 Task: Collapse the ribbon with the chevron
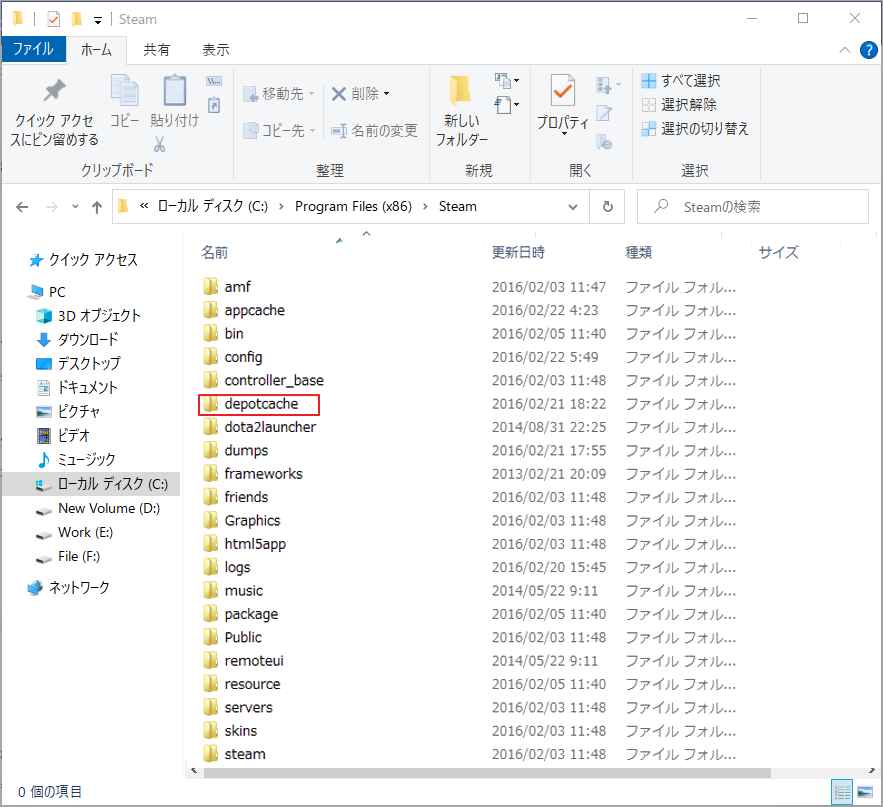pos(845,50)
